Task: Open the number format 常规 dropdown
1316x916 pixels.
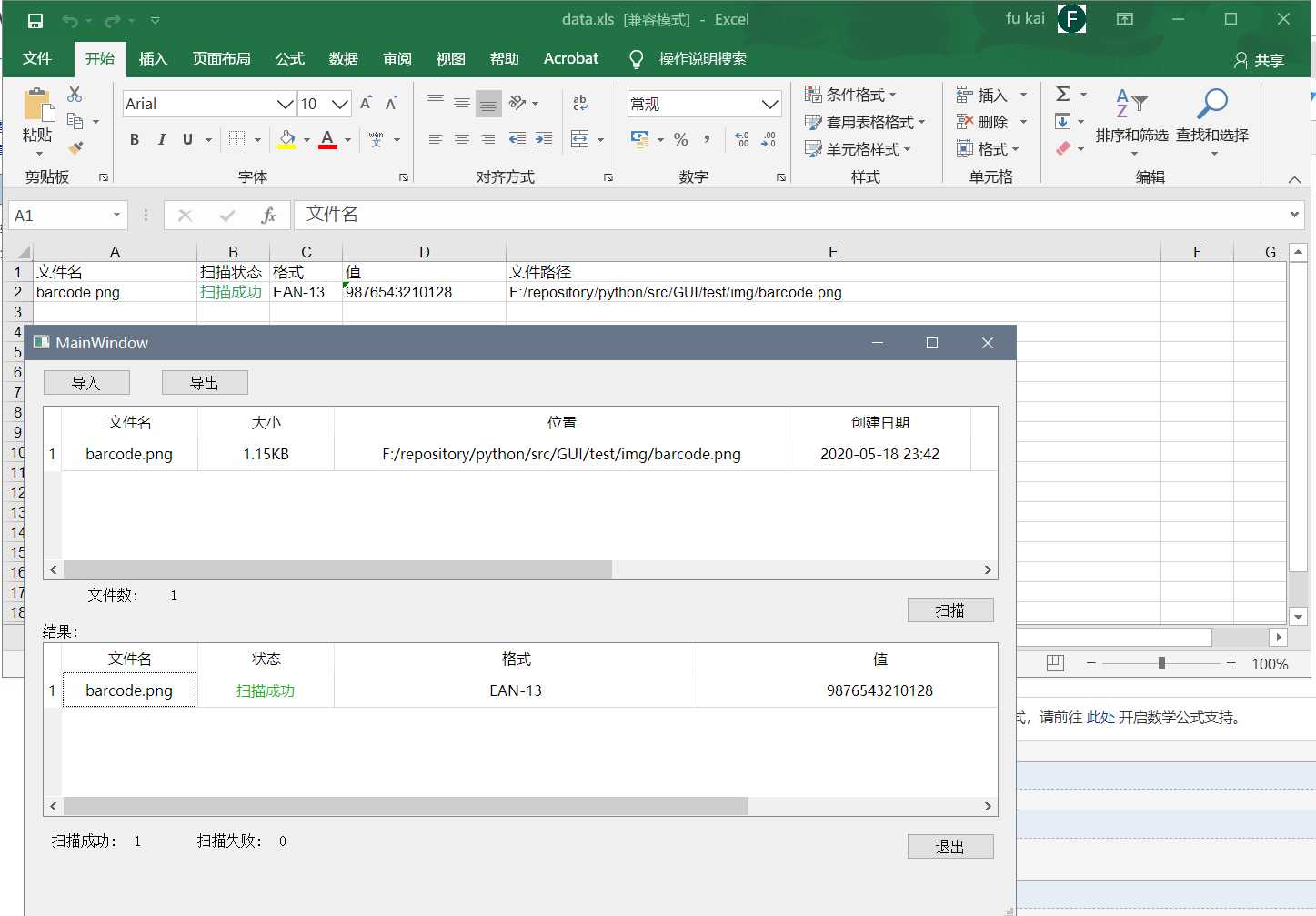Action: point(770,105)
